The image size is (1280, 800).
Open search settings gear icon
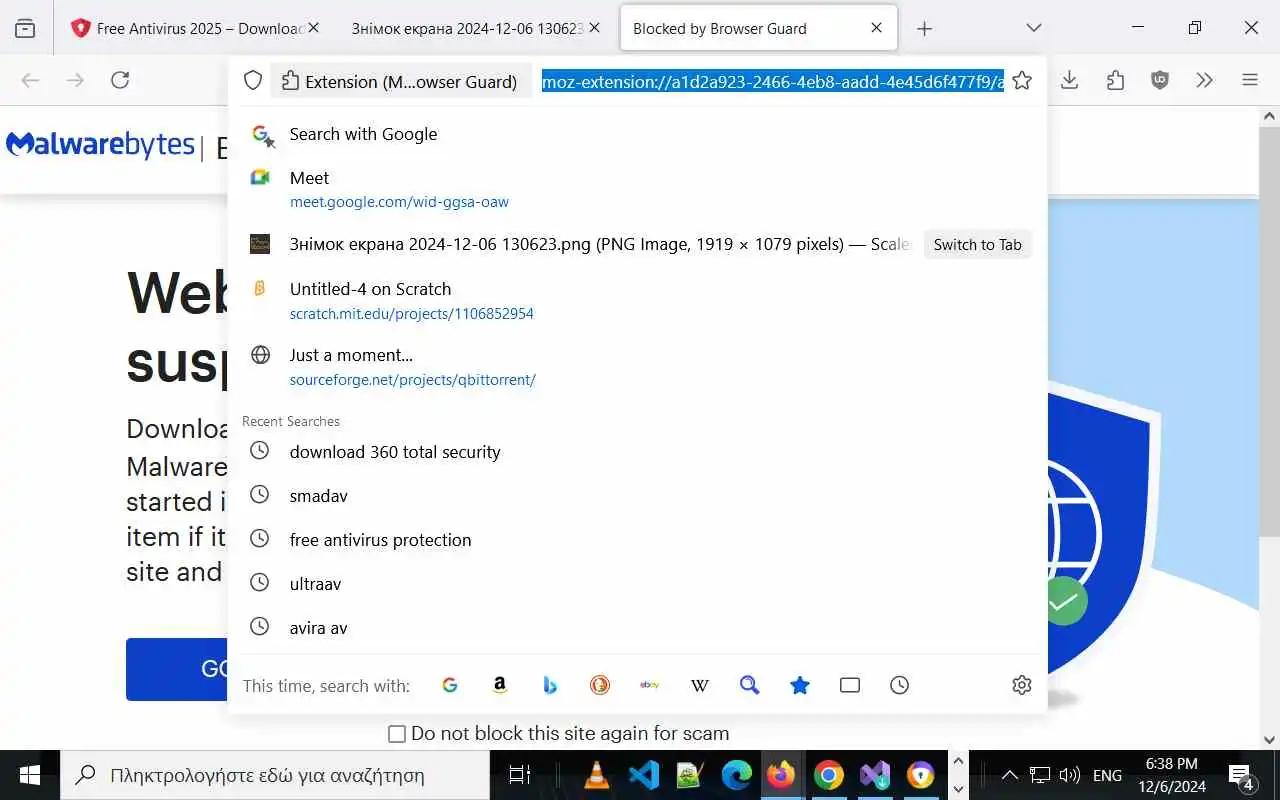pos(1022,685)
